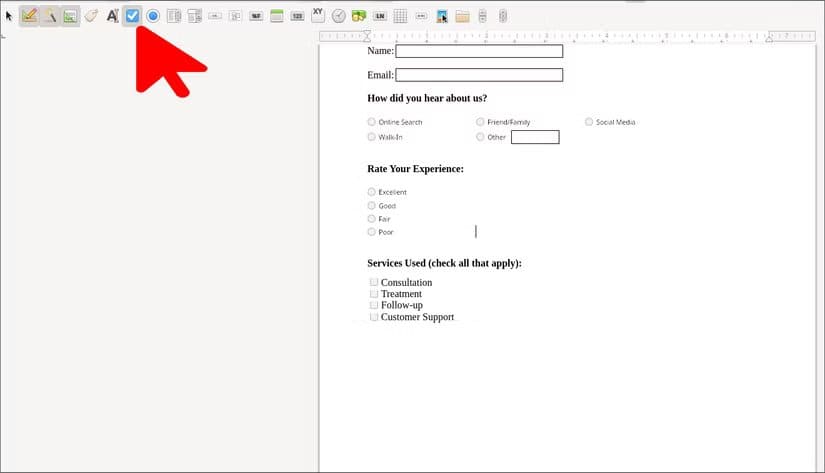Check the Follow-up checkbox

tap(374, 305)
